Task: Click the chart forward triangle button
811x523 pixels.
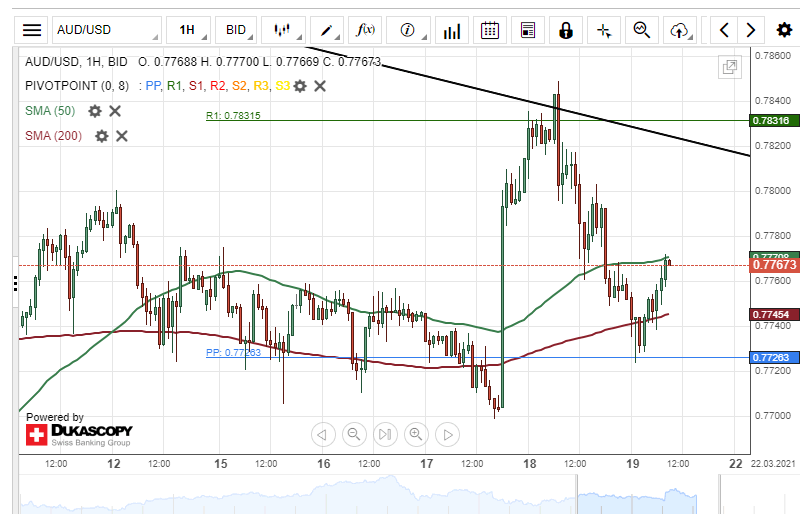Action: [448, 434]
